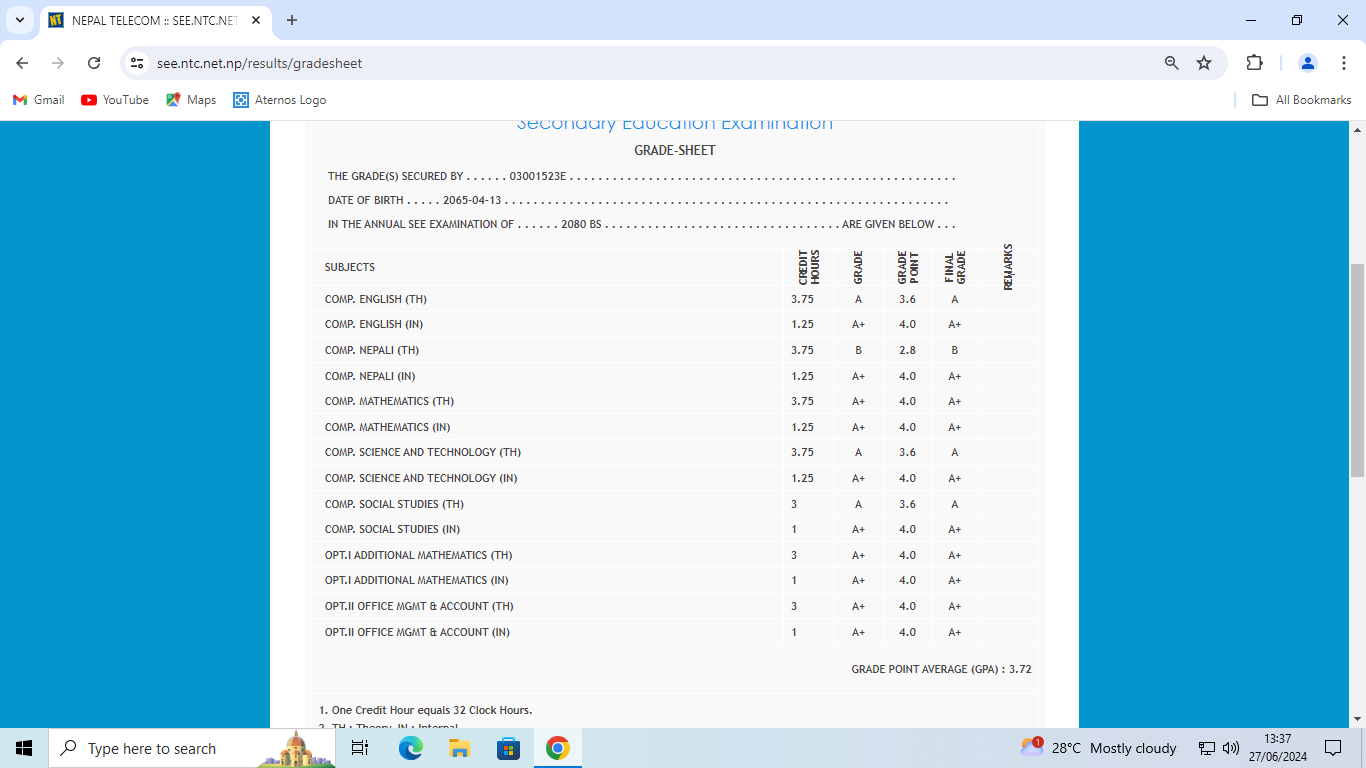Open a new tab with plus button
This screenshot has width=1366, height=768.
tap(292, 20)
